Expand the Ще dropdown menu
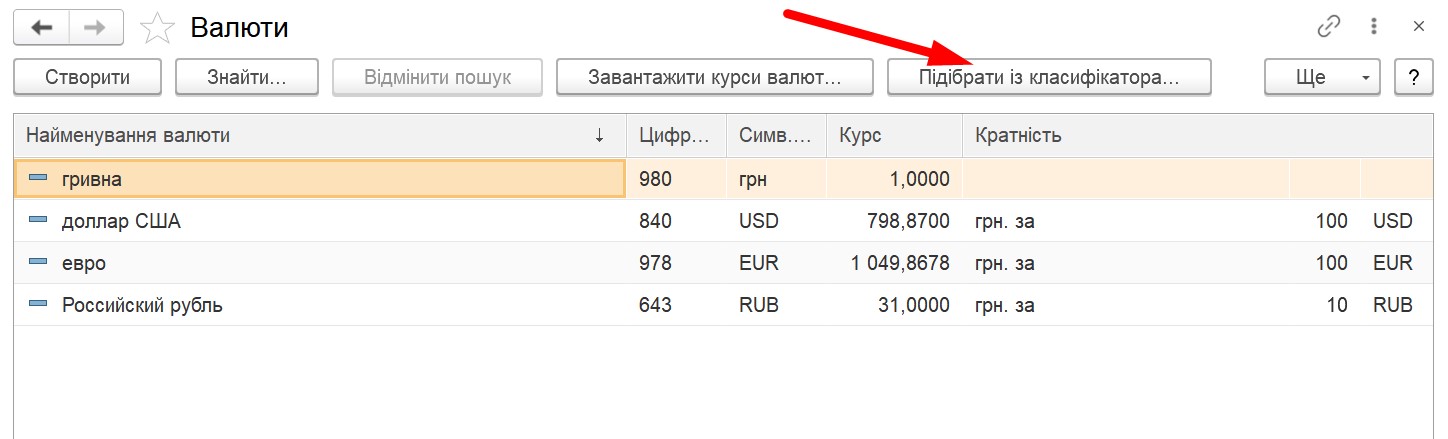Screen dimensions: 1448x439 coord(1322,77)
